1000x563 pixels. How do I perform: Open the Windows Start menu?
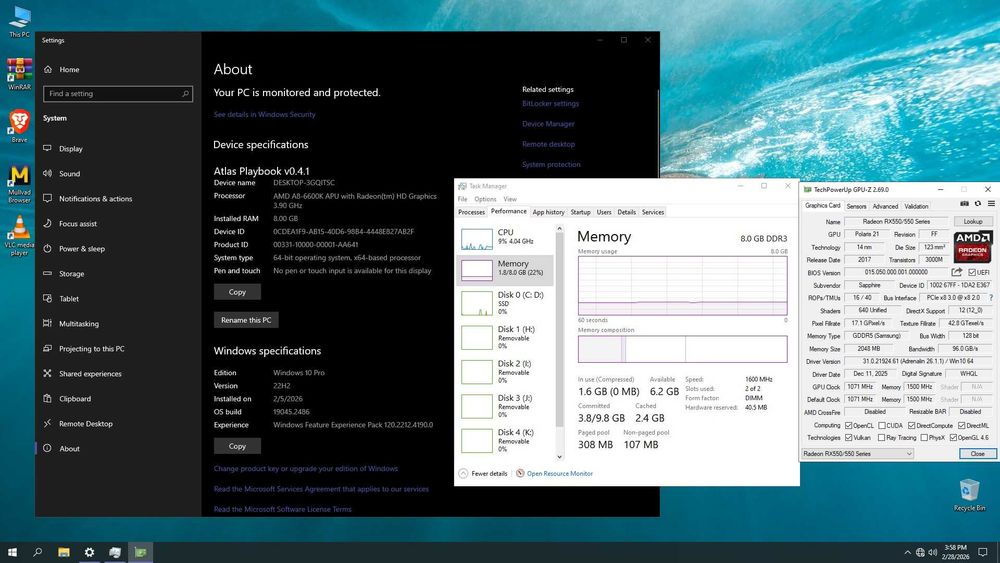coord(12,552)
